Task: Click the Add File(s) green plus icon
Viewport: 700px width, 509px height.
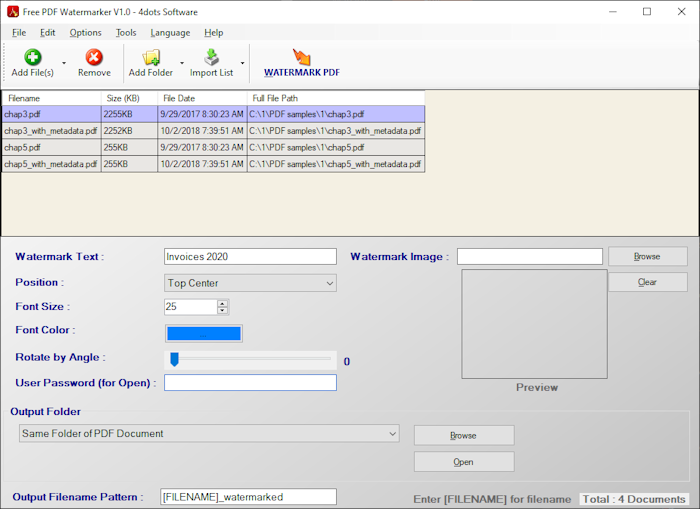Action: [33, 57]
